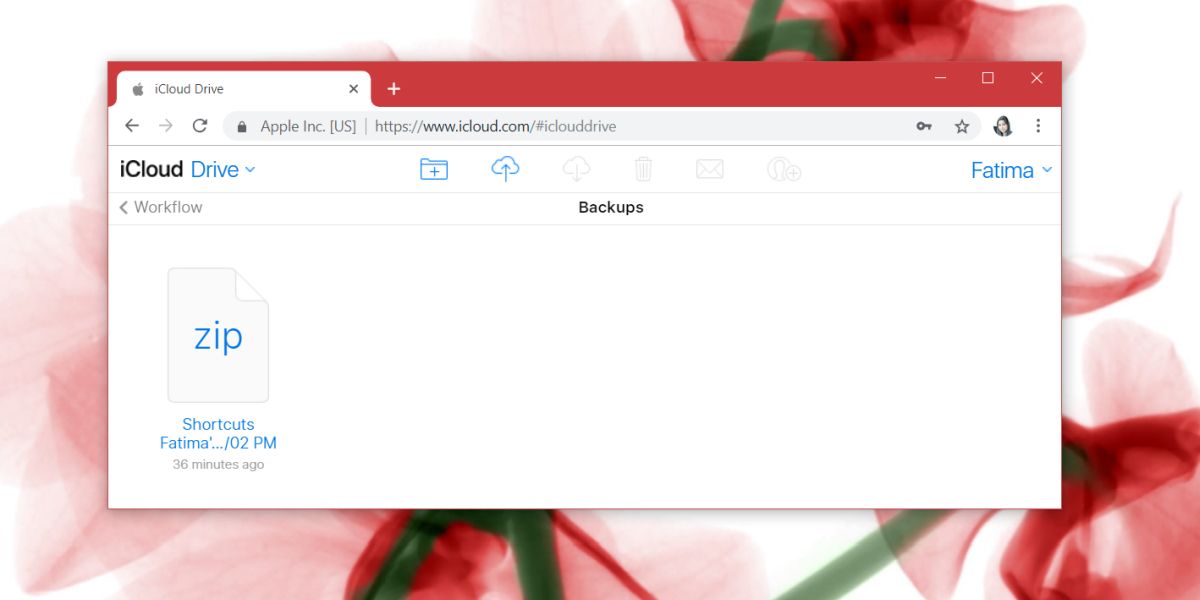
Task: Click the '36 minutes ago' timestamp
Action: 218,464
